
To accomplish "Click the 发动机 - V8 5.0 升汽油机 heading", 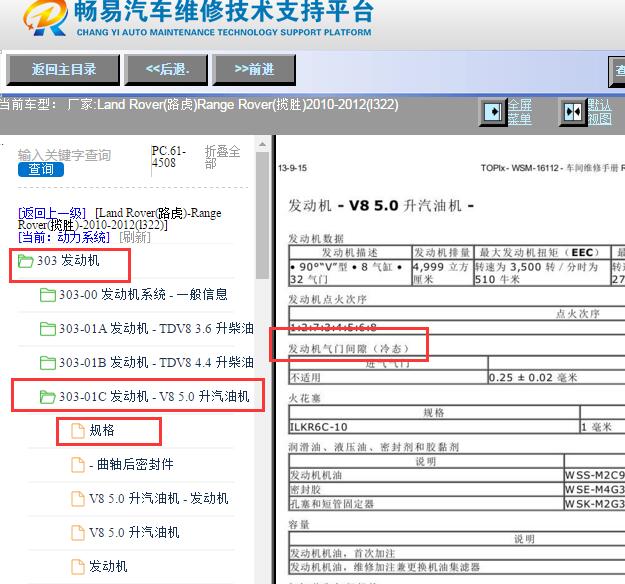I will point(381,206).
